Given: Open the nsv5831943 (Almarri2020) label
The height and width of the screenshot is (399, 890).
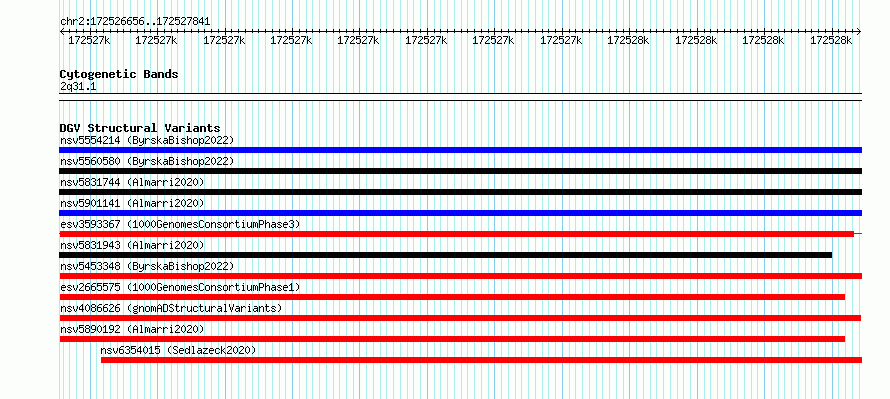Looking at the screenshot, I should [132, 245].
